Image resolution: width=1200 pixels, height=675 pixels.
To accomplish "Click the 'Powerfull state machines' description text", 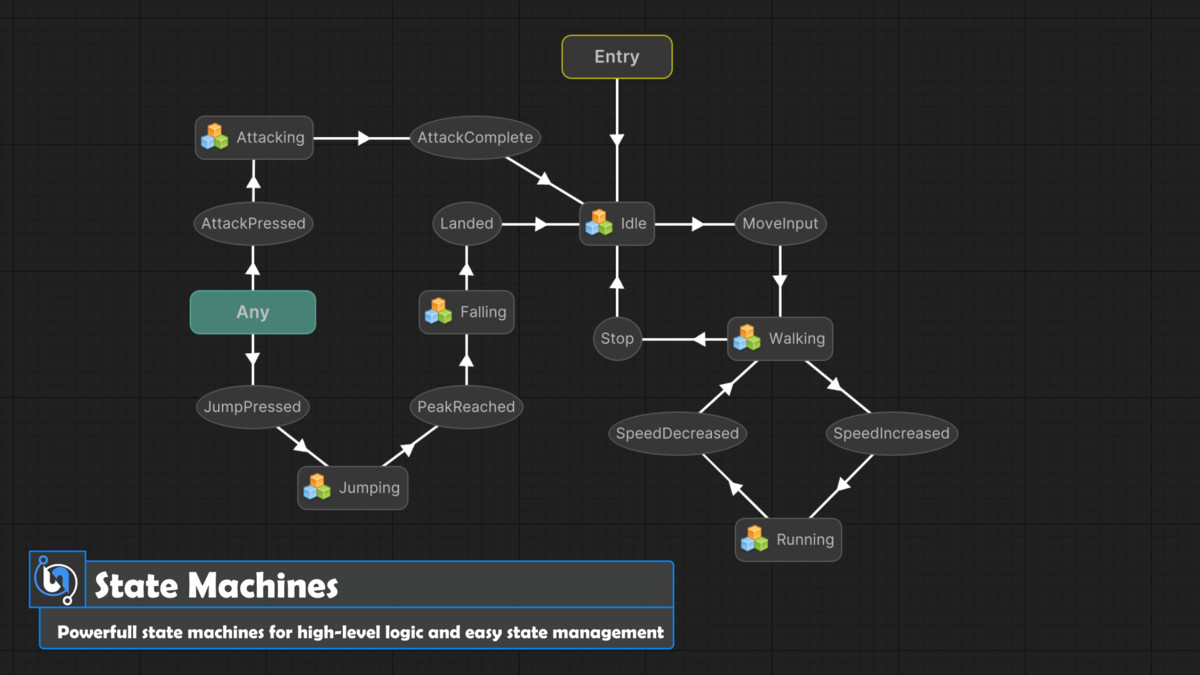I will click(360, 632).
